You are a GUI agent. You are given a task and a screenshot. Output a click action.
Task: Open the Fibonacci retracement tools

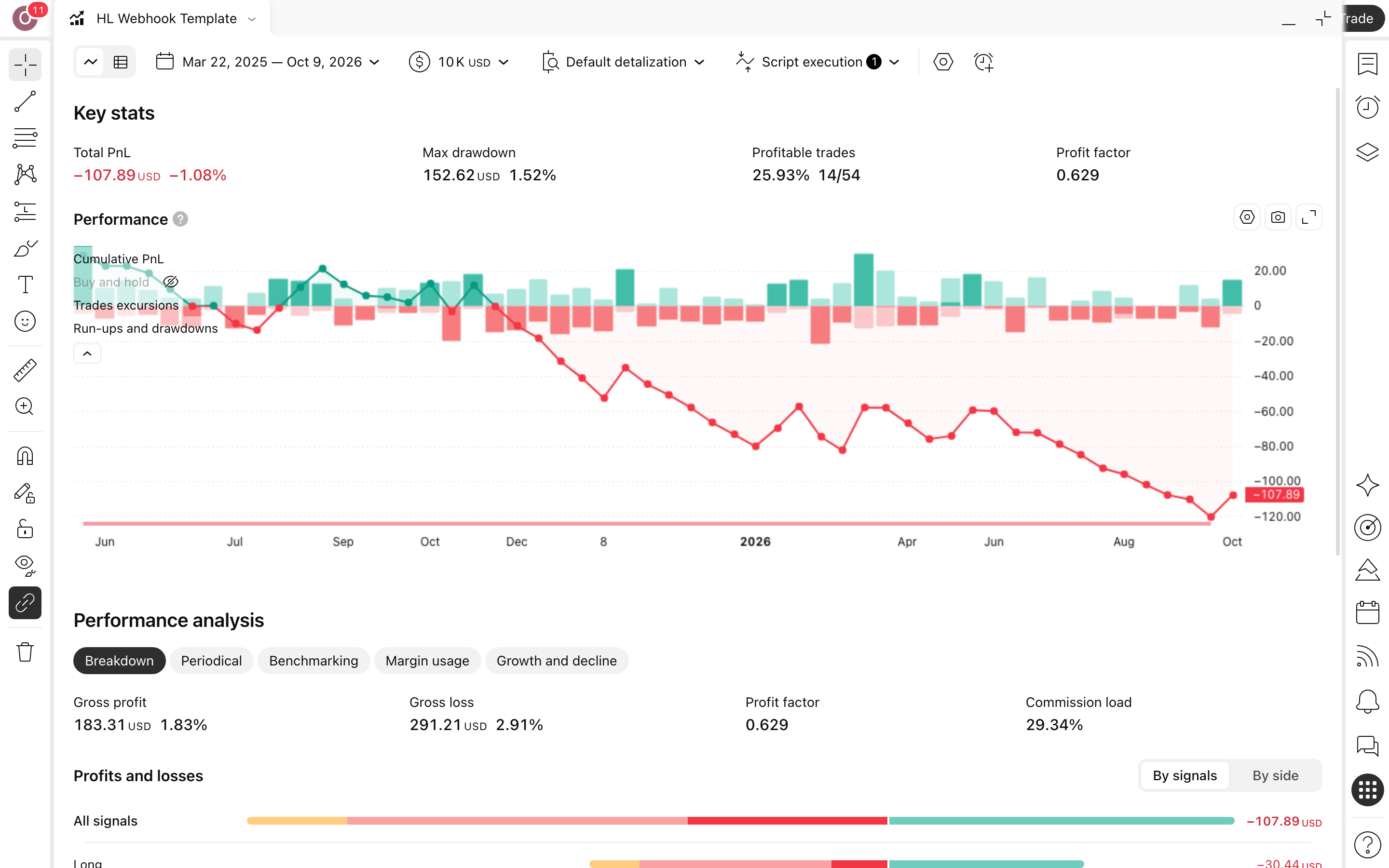click(25, 138)
